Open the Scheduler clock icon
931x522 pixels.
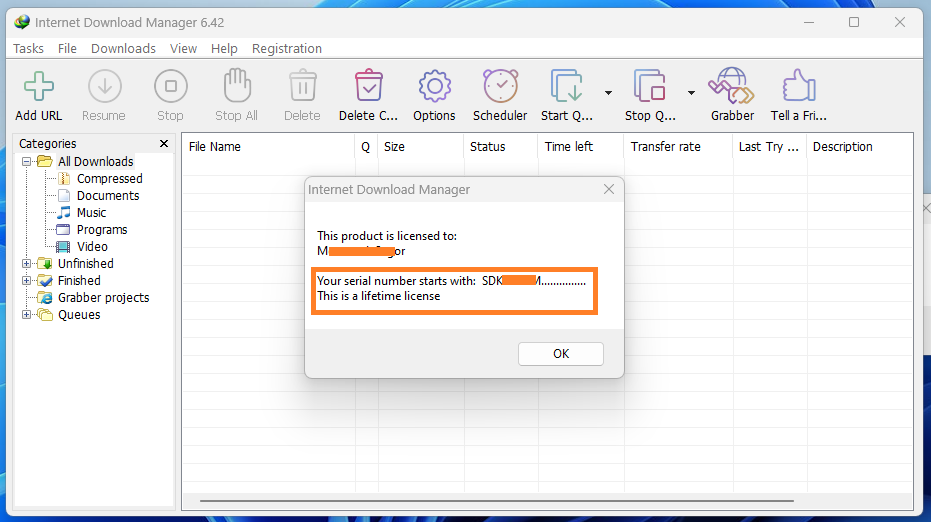coord(500,88)
